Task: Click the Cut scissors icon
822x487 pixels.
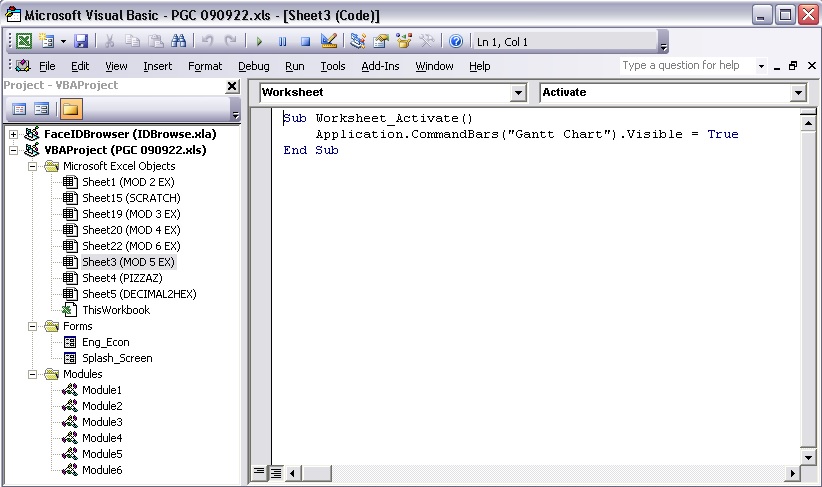Action: pyautogui.click(x=110, y=41)
